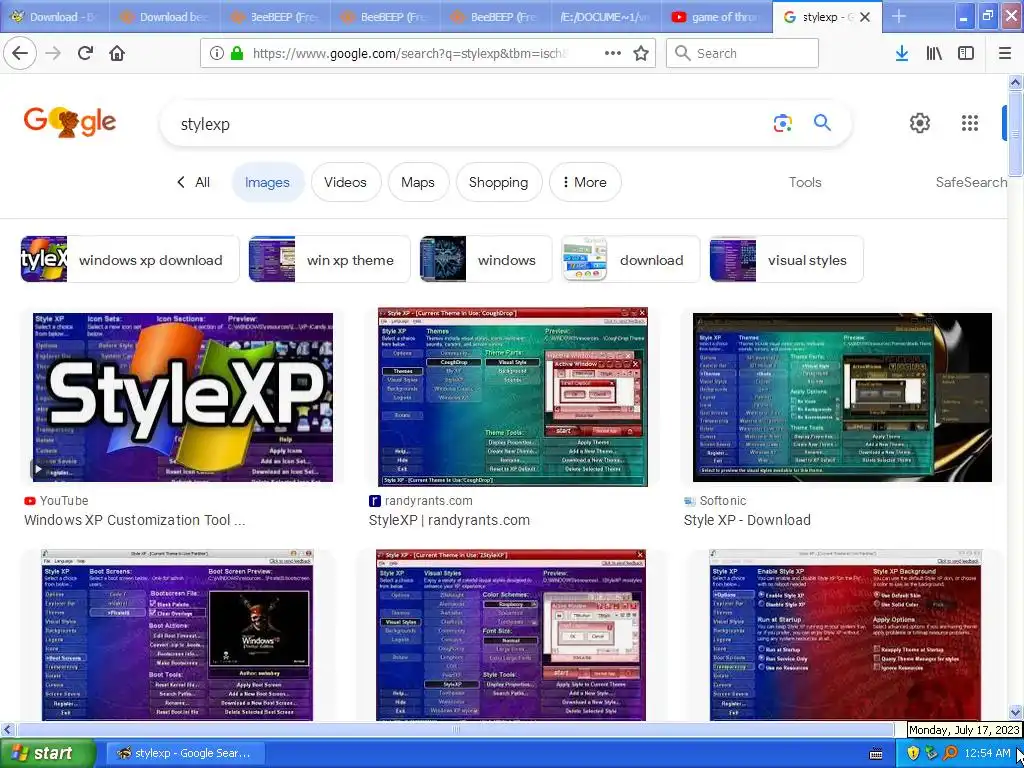The height and width of the screenshot is (768, 1024).
Task: Open the Firefox hamburger menu
Action: (x=1004, y=53)
